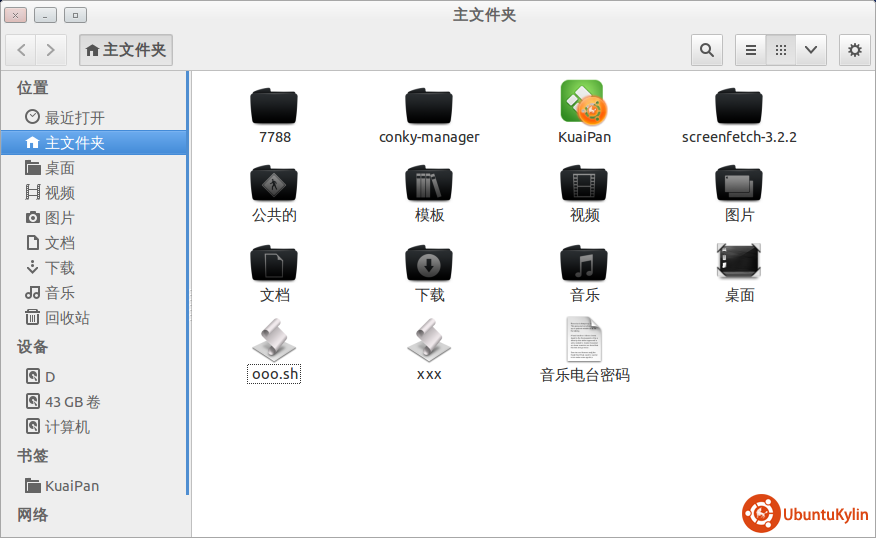The height and width of the screenshot is (538, 876).
Task: Select the conky-manager folder
Action: point(429,106)
